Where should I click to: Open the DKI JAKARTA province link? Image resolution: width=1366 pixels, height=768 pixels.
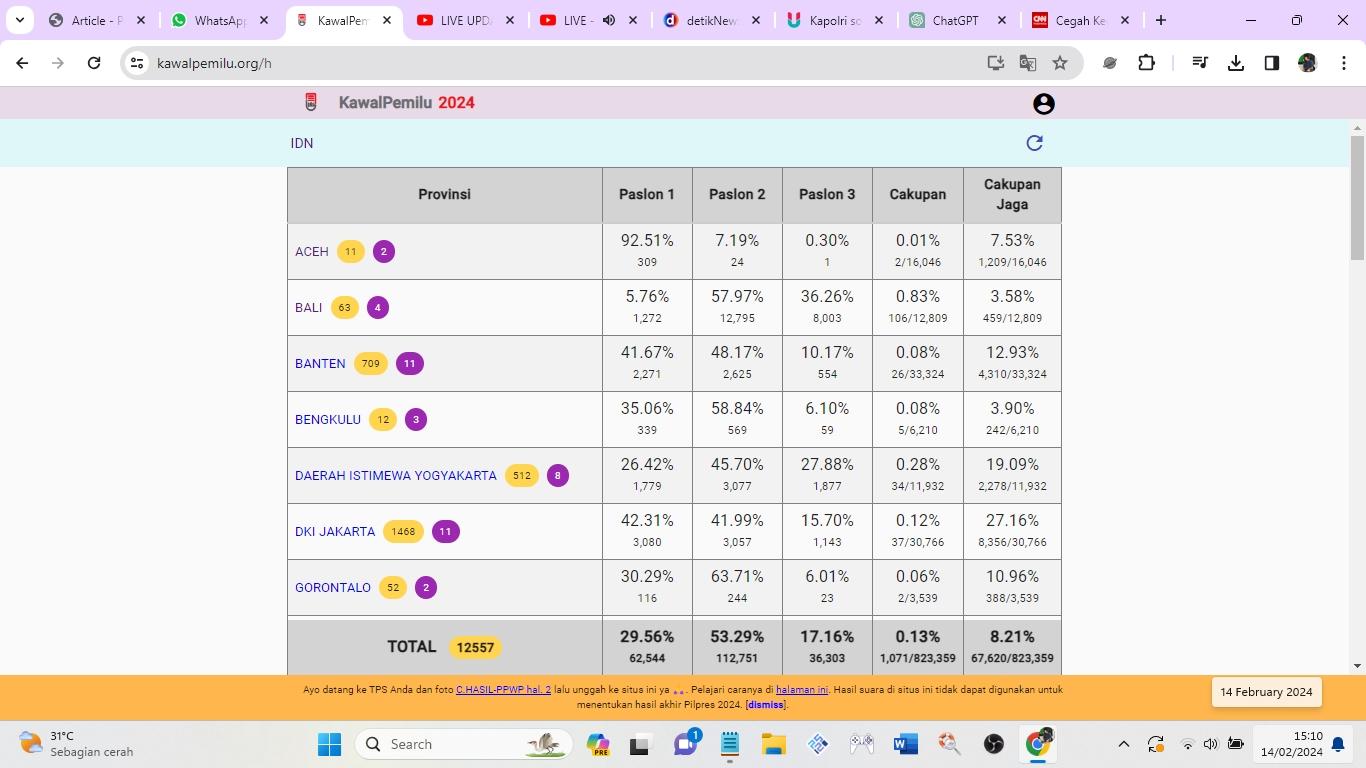[335, 532]
